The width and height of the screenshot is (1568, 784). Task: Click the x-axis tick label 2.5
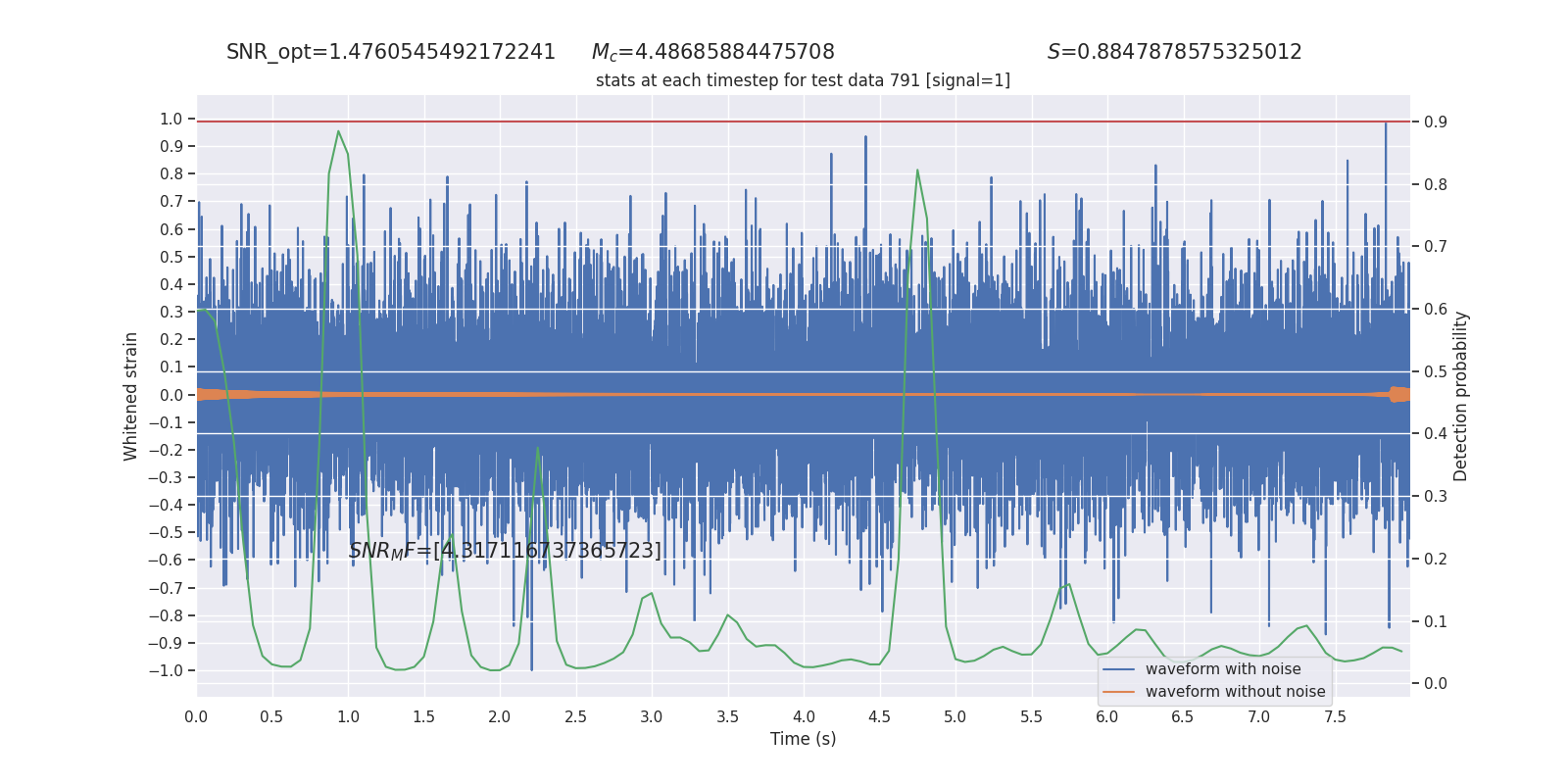[x=575, y=717]
